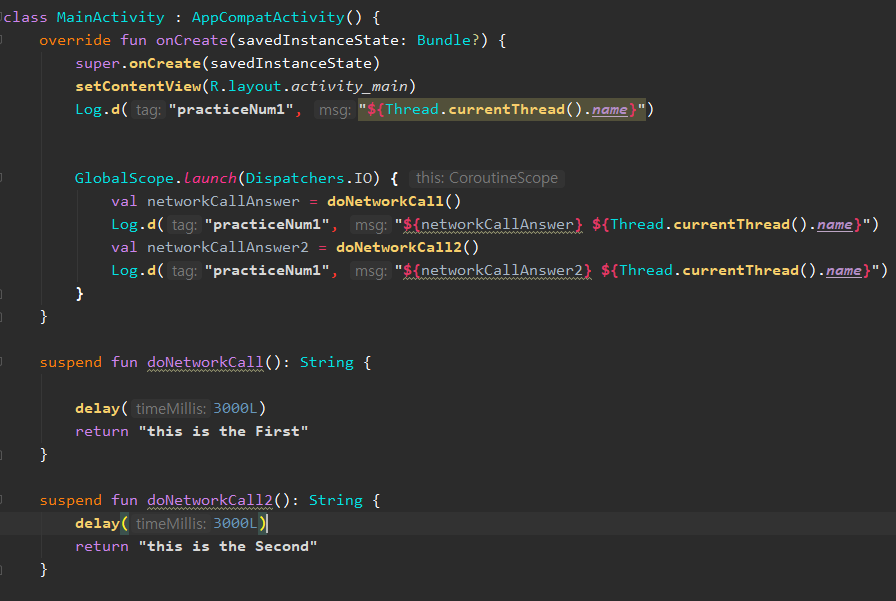Click ${networkCallAnswer2} template in third Log.d
This screenshot has height=601, width=896.
(497, 270)
